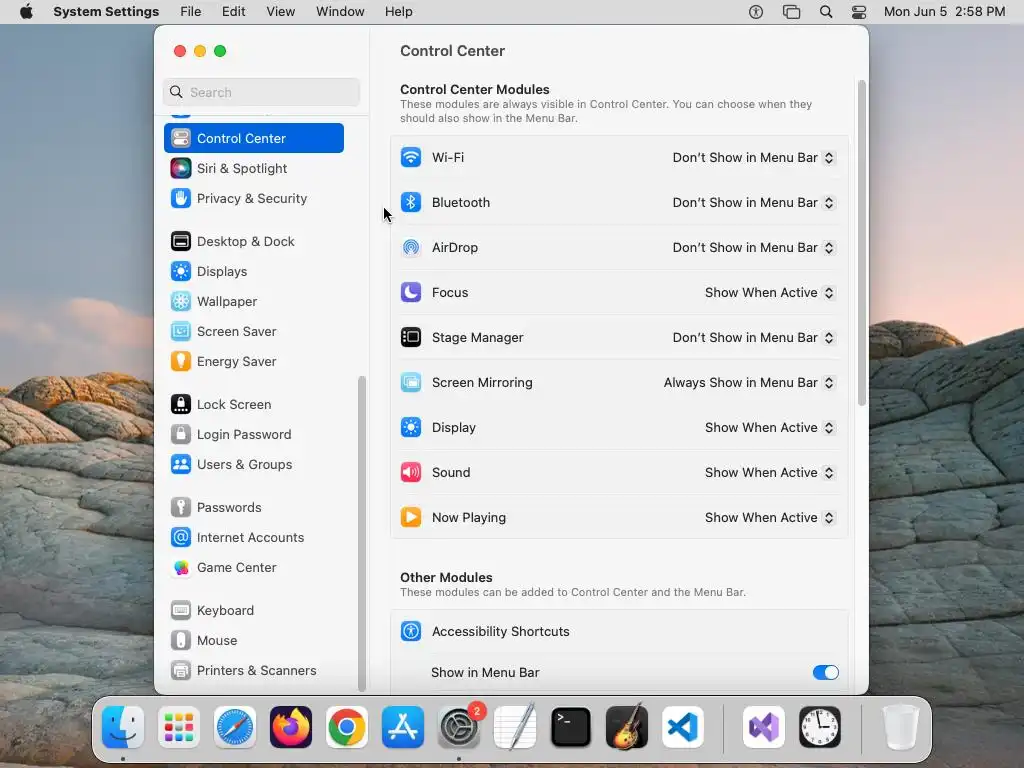Screen dimensions: 1024x768
Task: Open the Trash in the Dock
Action: coord(901,727)
